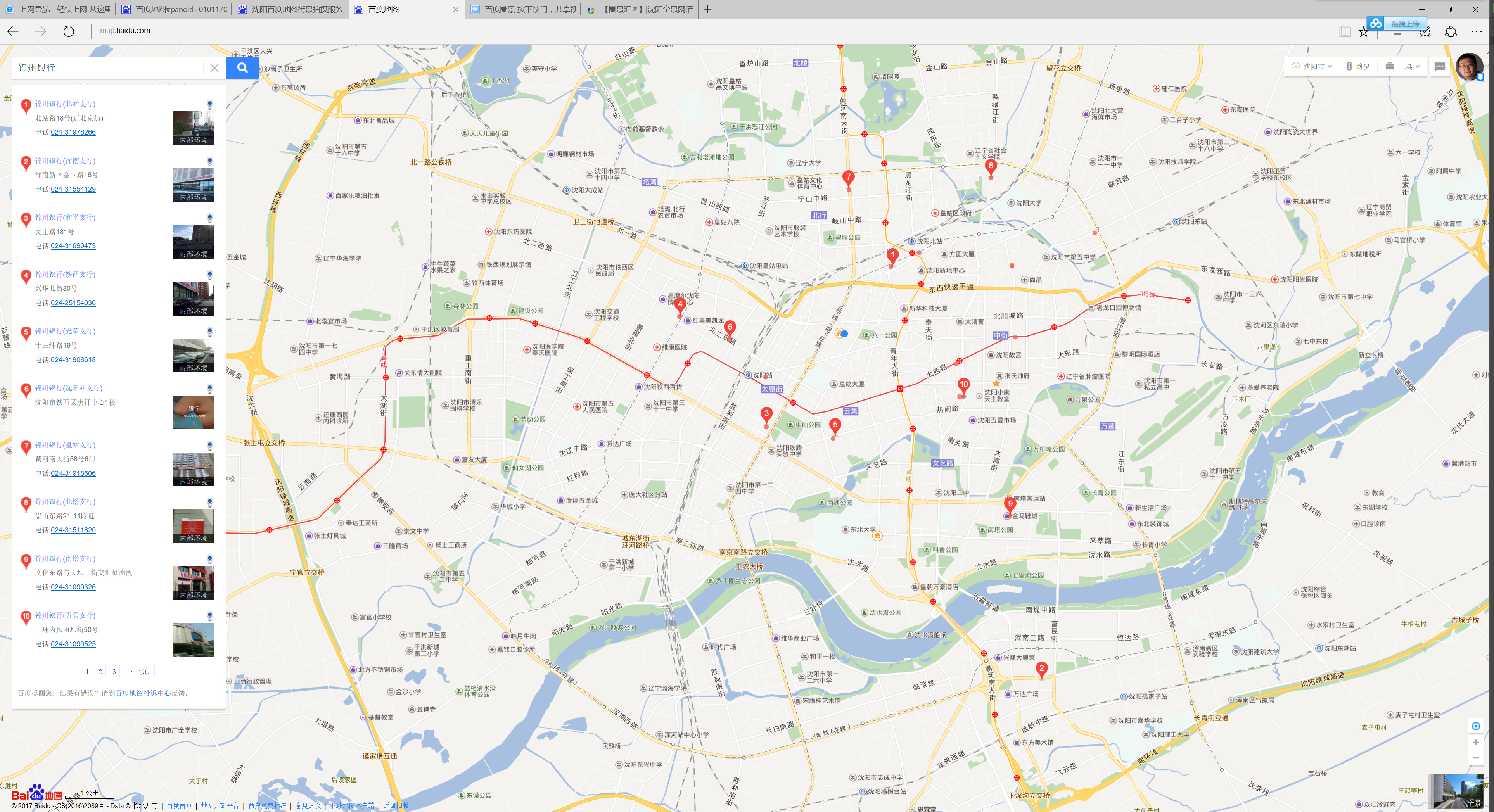Open the reading view book icon
This screenshot has height=812, width=1494.
1344,32
